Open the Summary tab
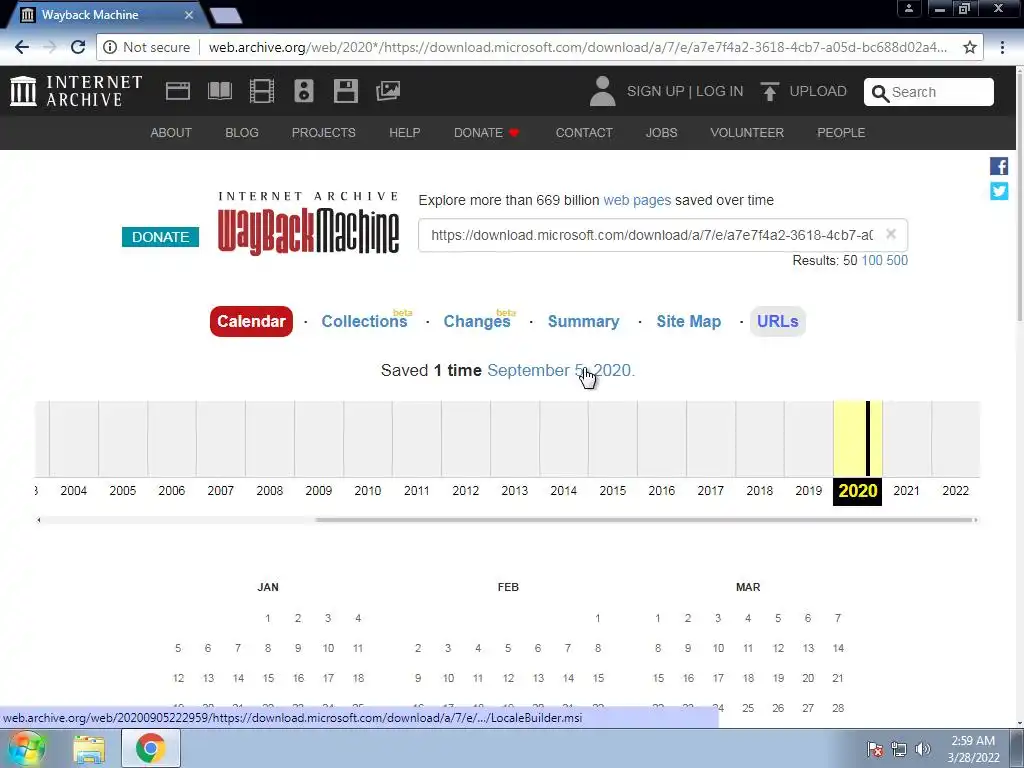The height and width of the screenshot is (768, 1024). [x=583, y=321]
